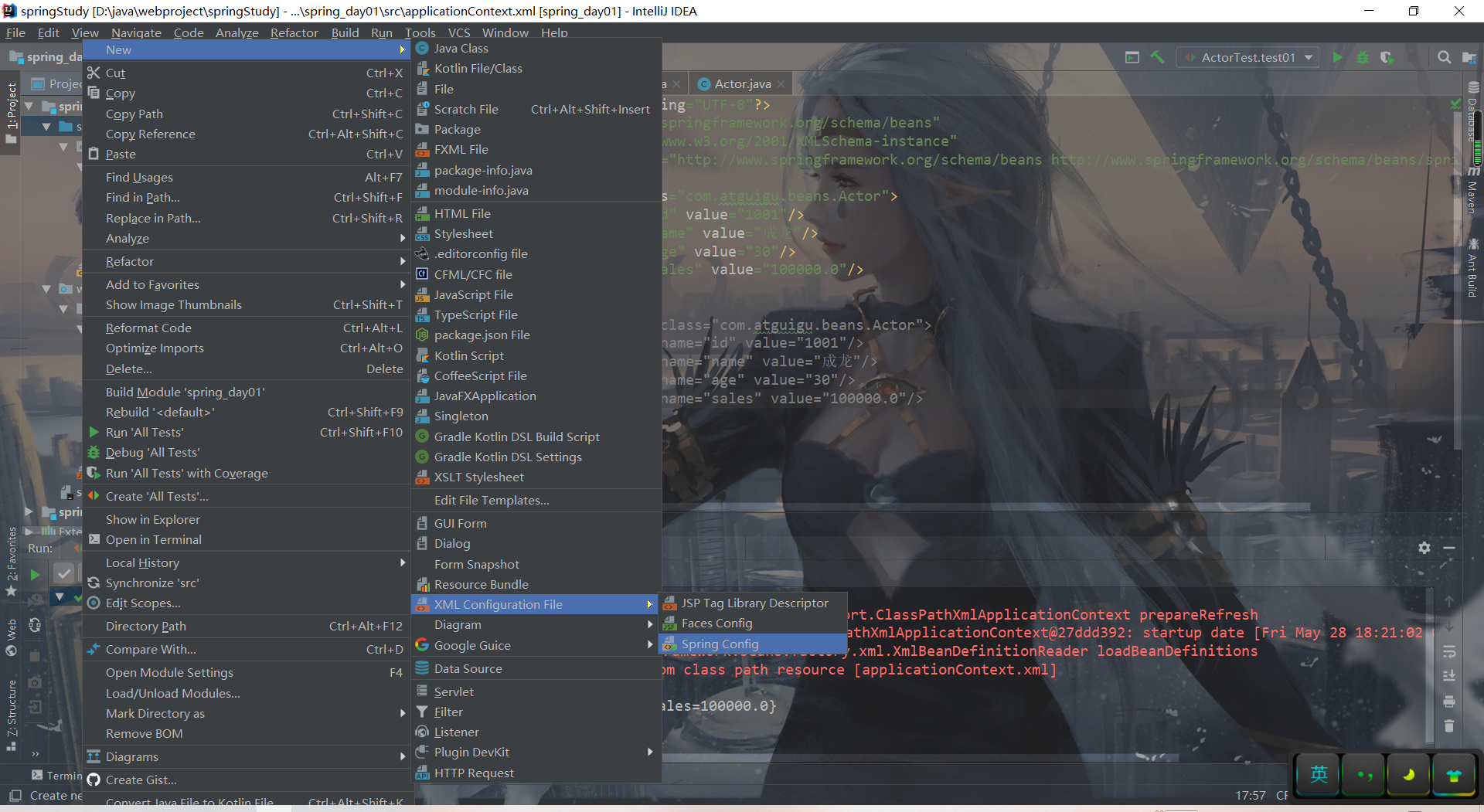The width and height of the screenshot is (1484, 812).
Task: Click the IME language indicator 英
Action: (1319, 774)
